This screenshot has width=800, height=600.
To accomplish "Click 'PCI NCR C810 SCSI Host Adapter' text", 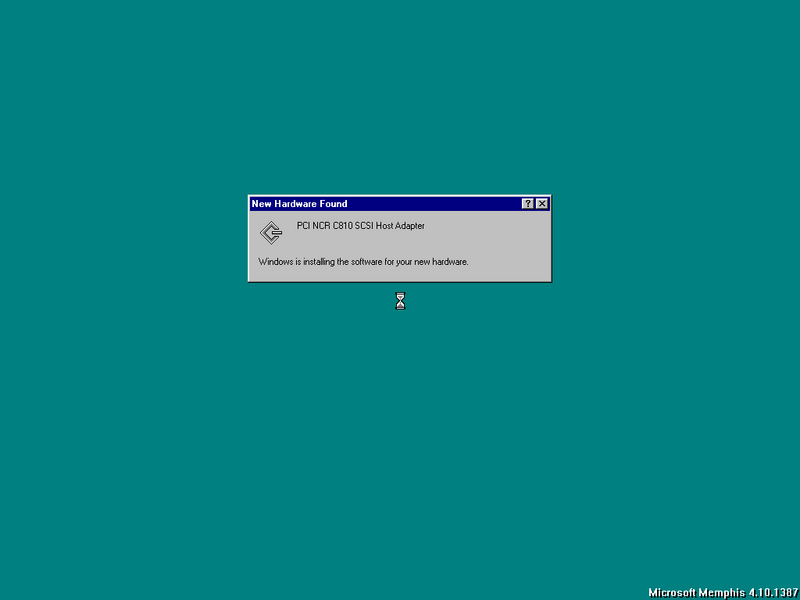I will [x=361, y=226].
